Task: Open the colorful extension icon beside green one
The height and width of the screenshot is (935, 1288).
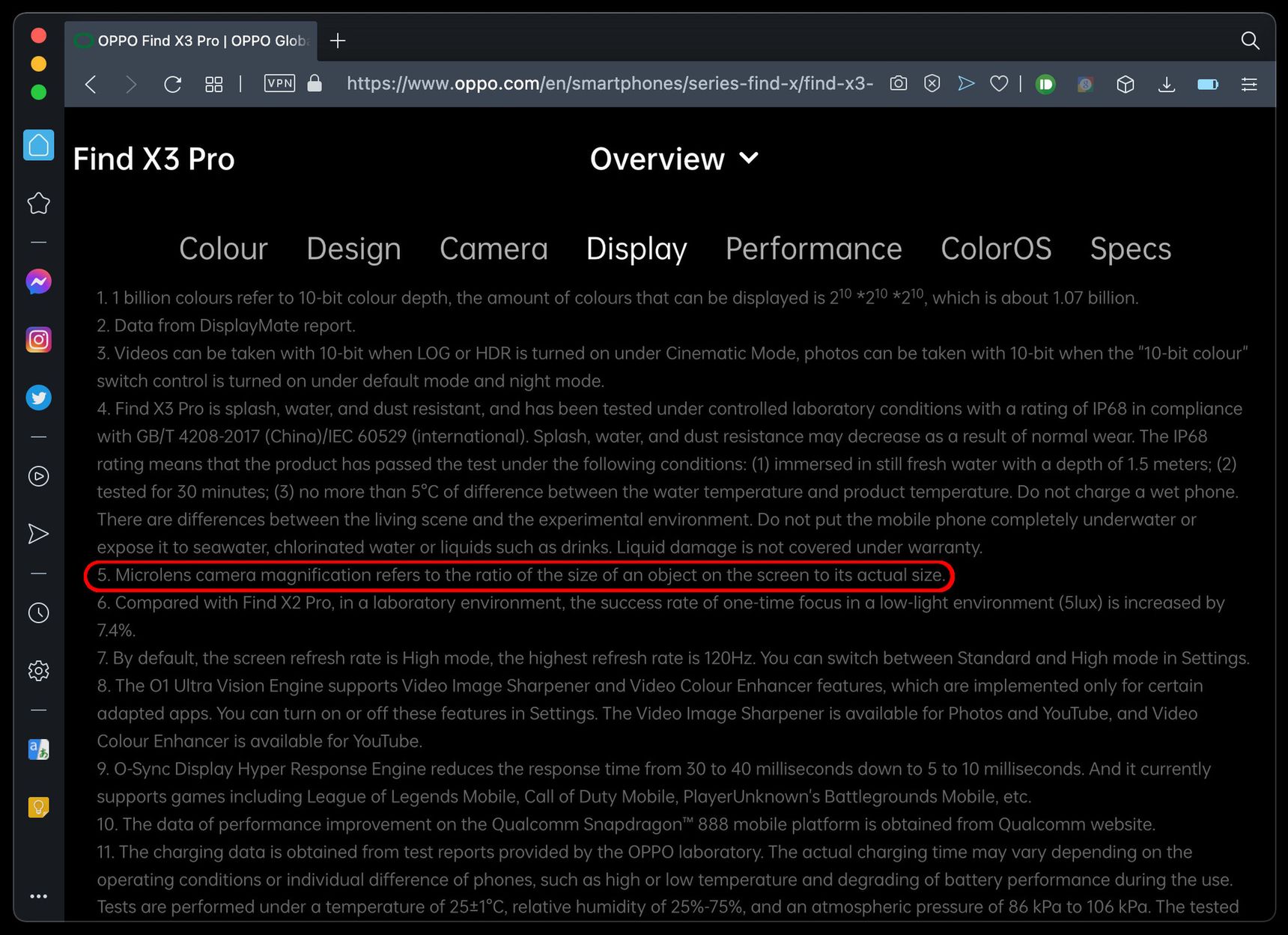Action: (x=1085, y=84)
